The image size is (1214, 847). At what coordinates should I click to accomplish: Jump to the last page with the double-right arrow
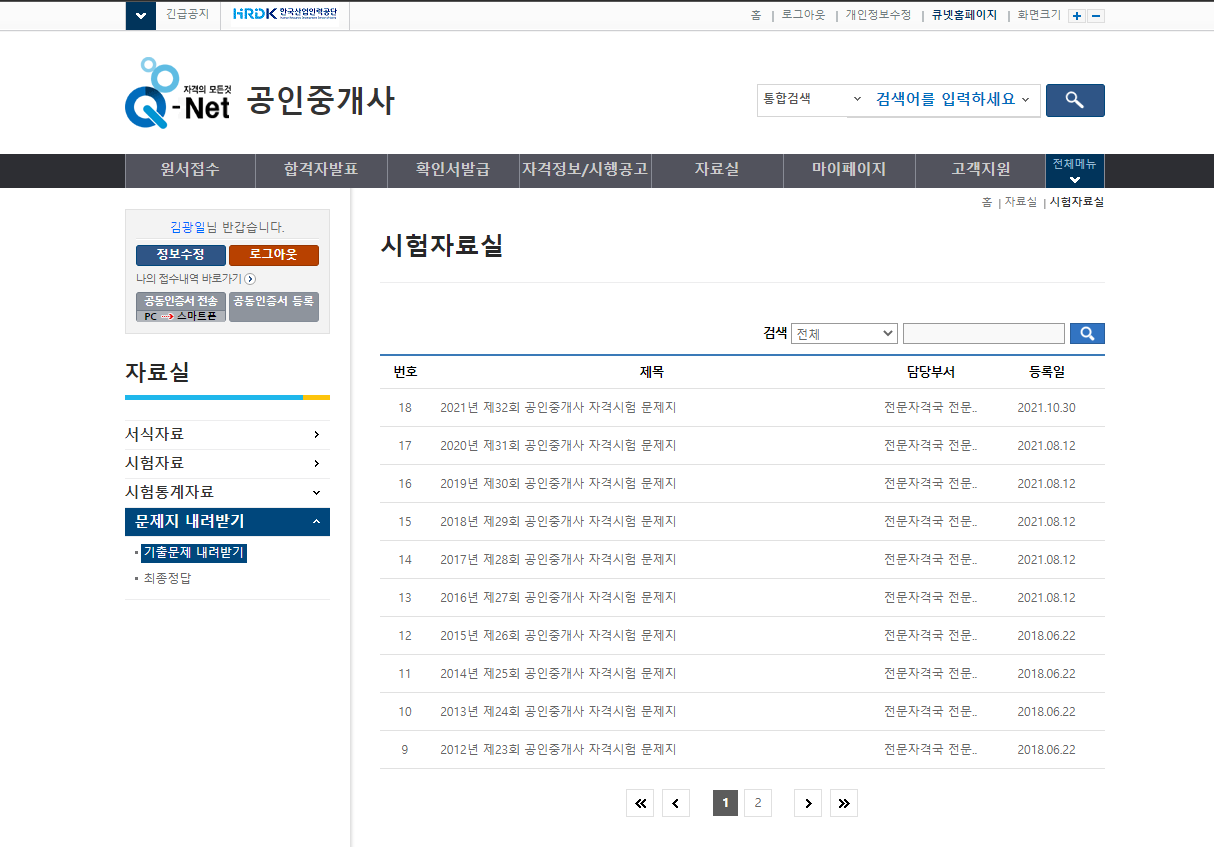(843, 803)
